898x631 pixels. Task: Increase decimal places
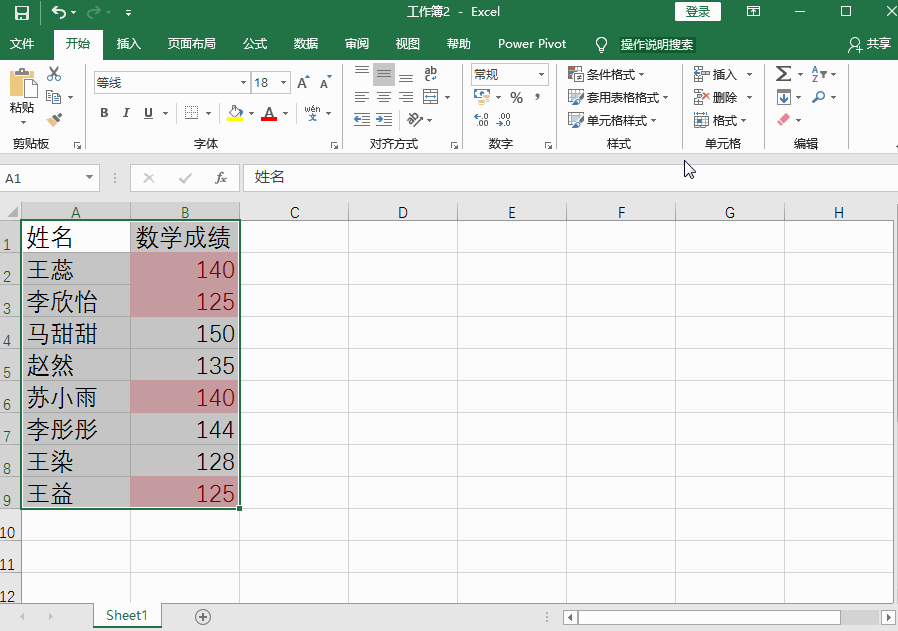482,120
